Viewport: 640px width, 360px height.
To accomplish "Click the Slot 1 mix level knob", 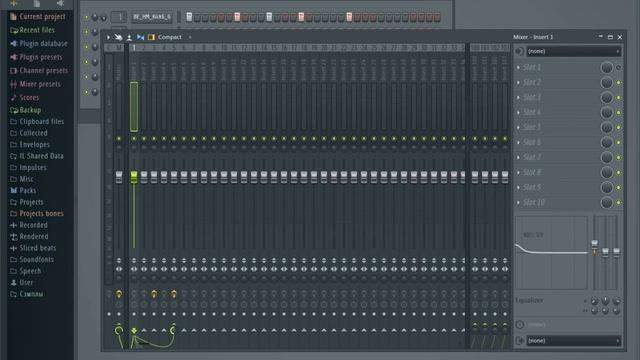I will click(x=607, y=67).
